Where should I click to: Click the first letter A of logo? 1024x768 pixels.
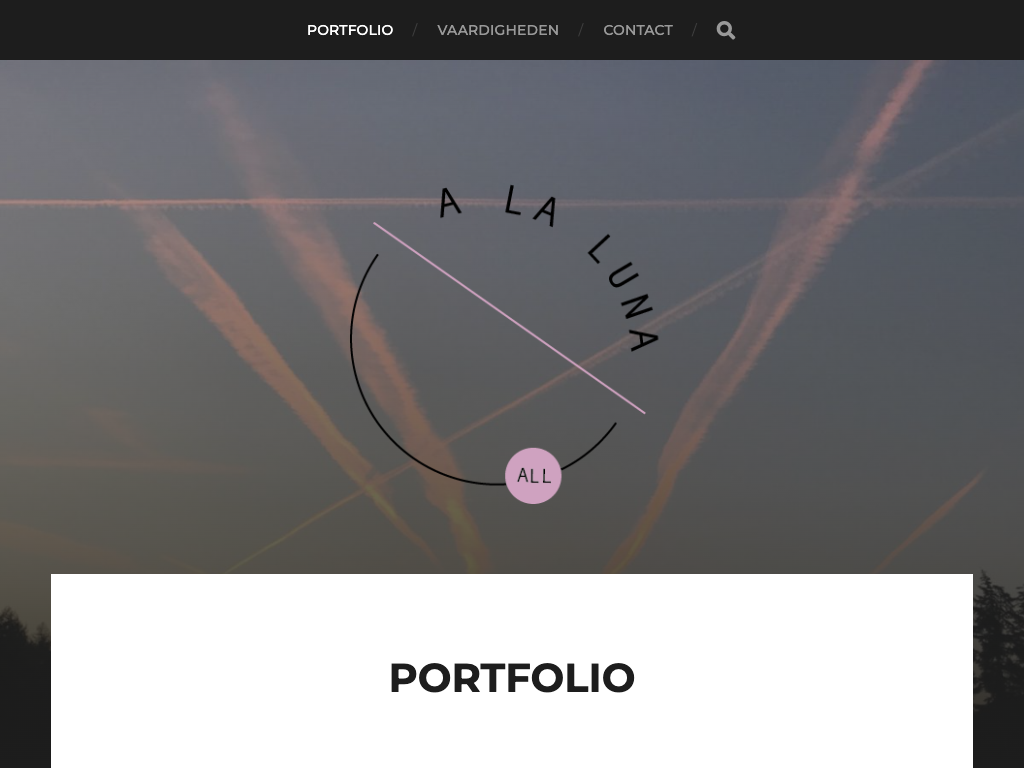tap(449, 202)
